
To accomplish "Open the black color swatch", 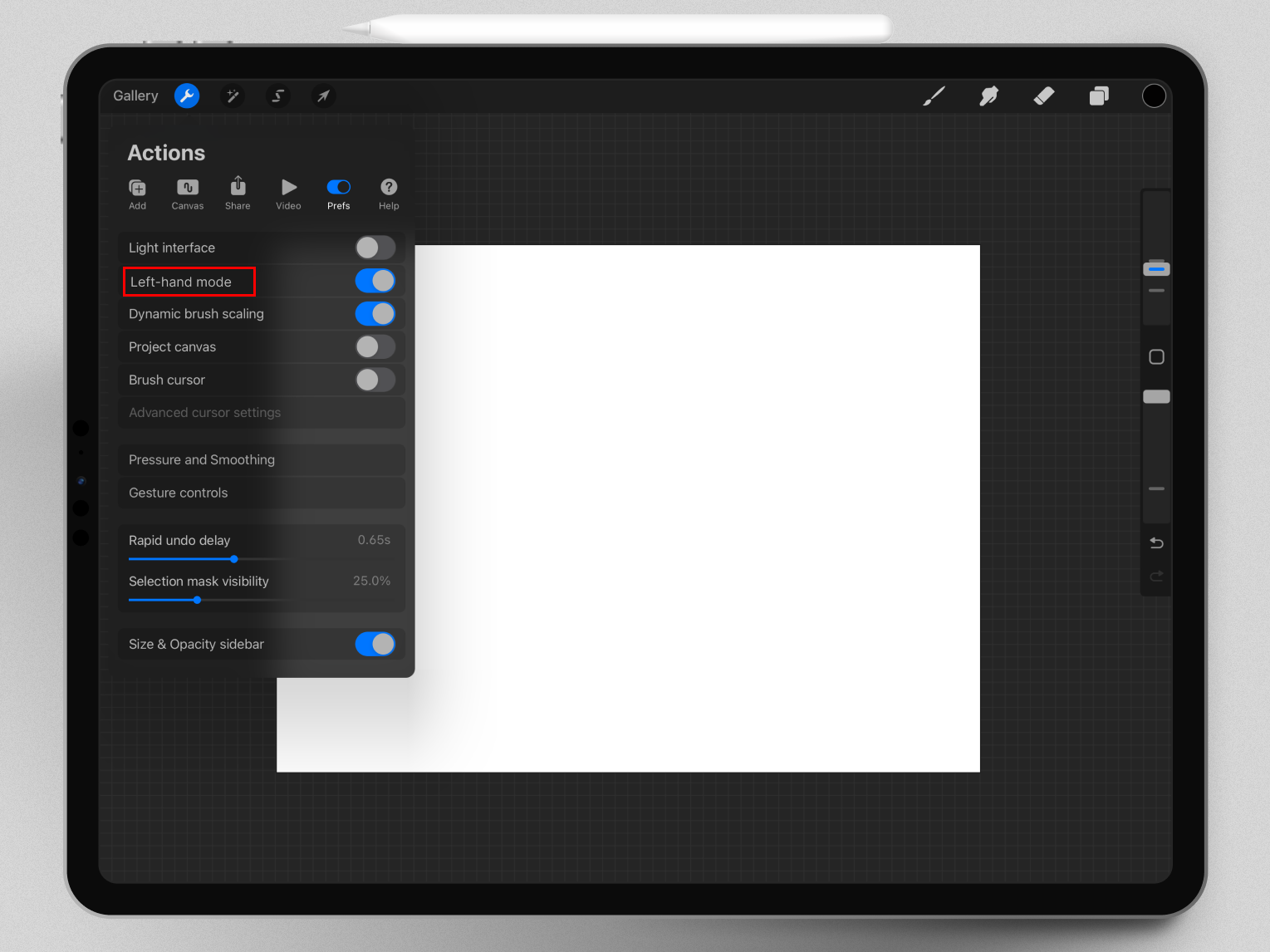I will click(1154, 96).
